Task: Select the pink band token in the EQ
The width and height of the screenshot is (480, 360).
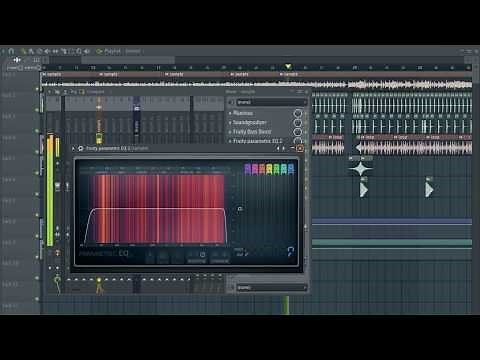Action: point(255,169)
